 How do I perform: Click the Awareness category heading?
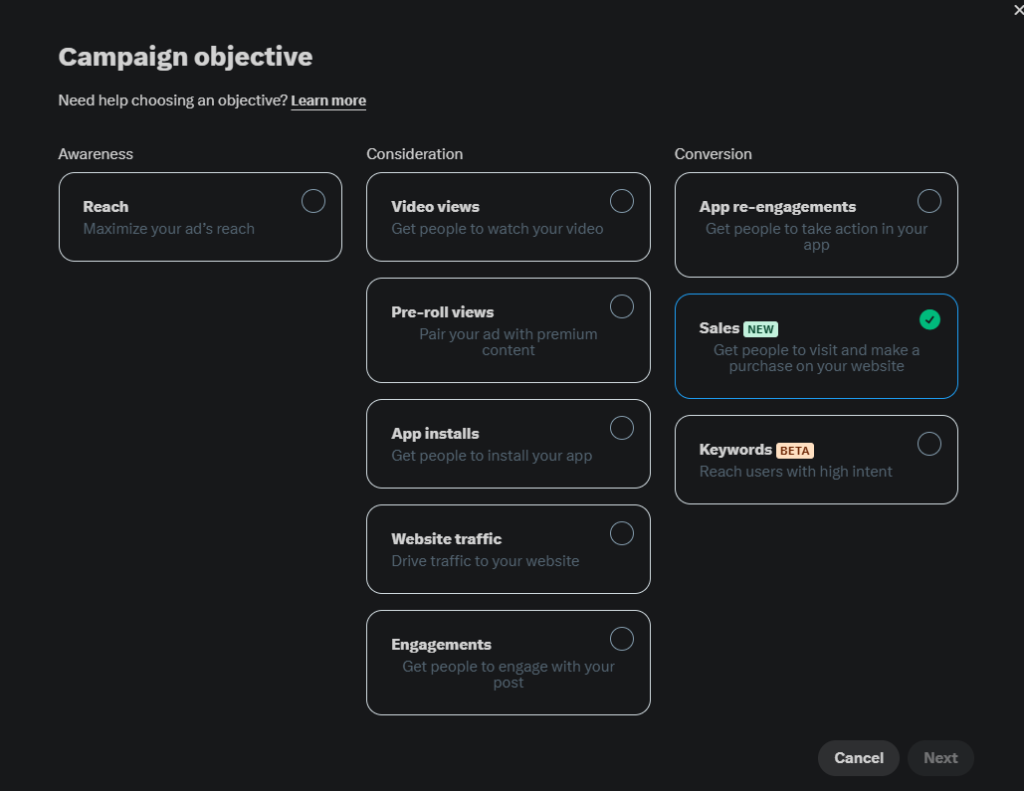[95, 154]
